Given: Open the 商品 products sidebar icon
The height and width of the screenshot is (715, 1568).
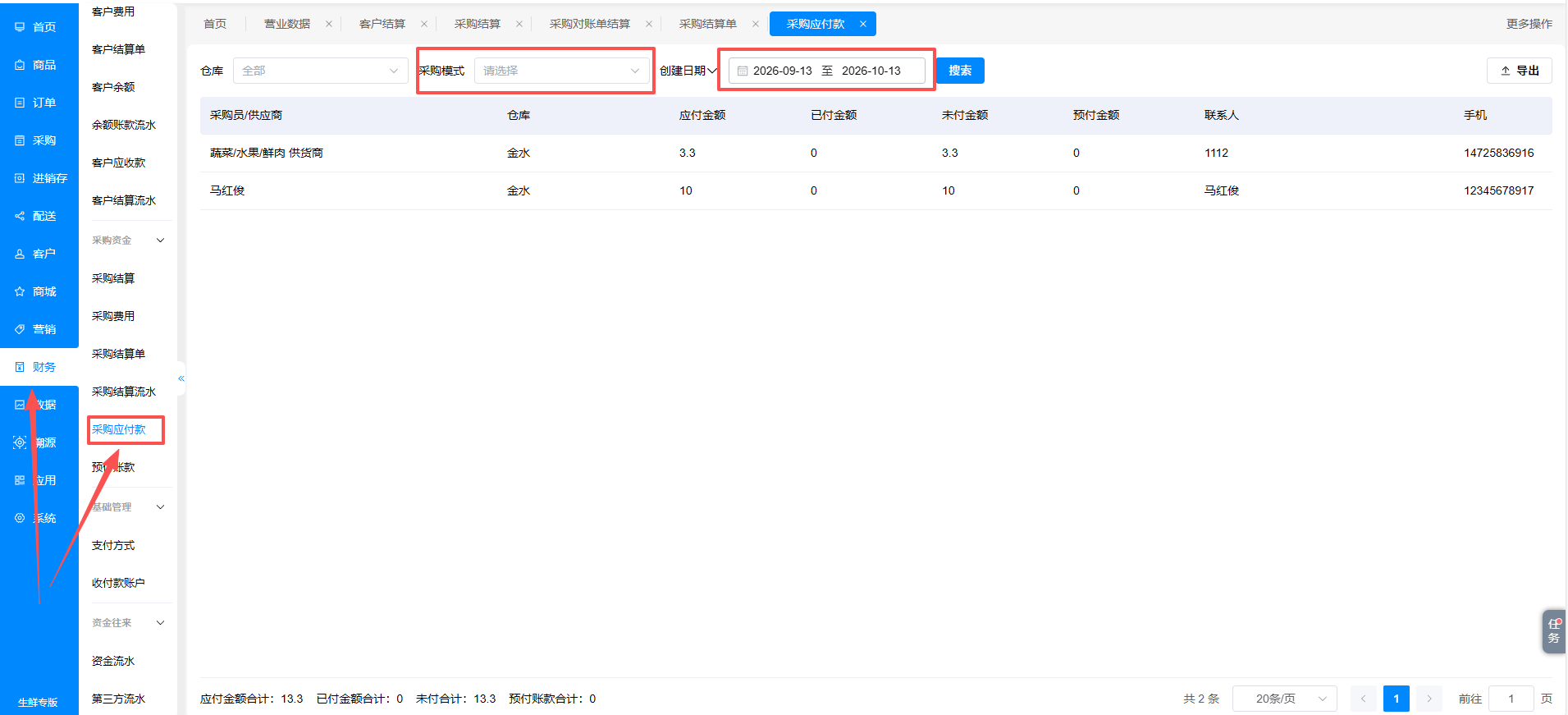Looking at the screenshot, I should [x=20, y=65].
